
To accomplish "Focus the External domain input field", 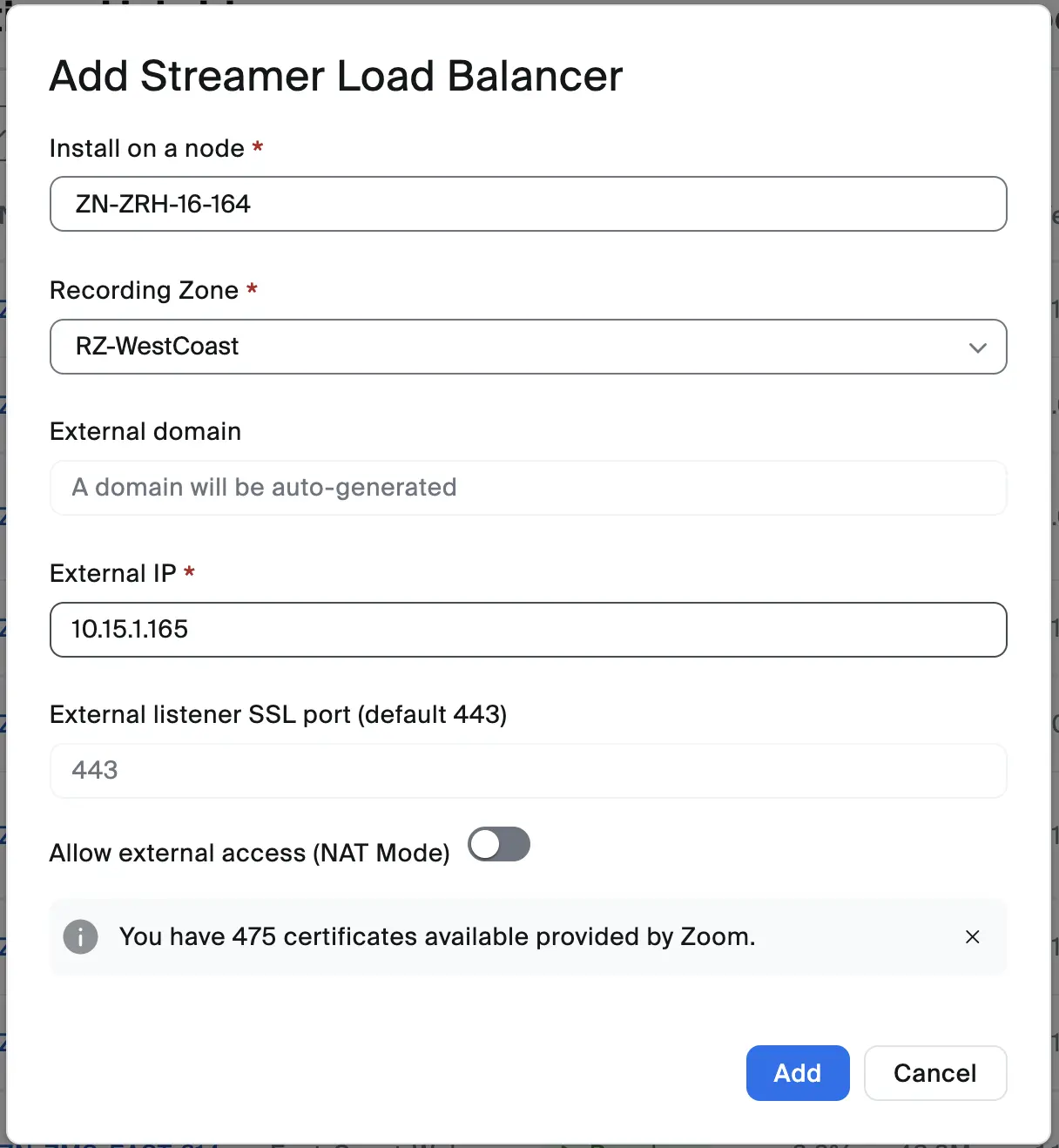I will [528, 488].
